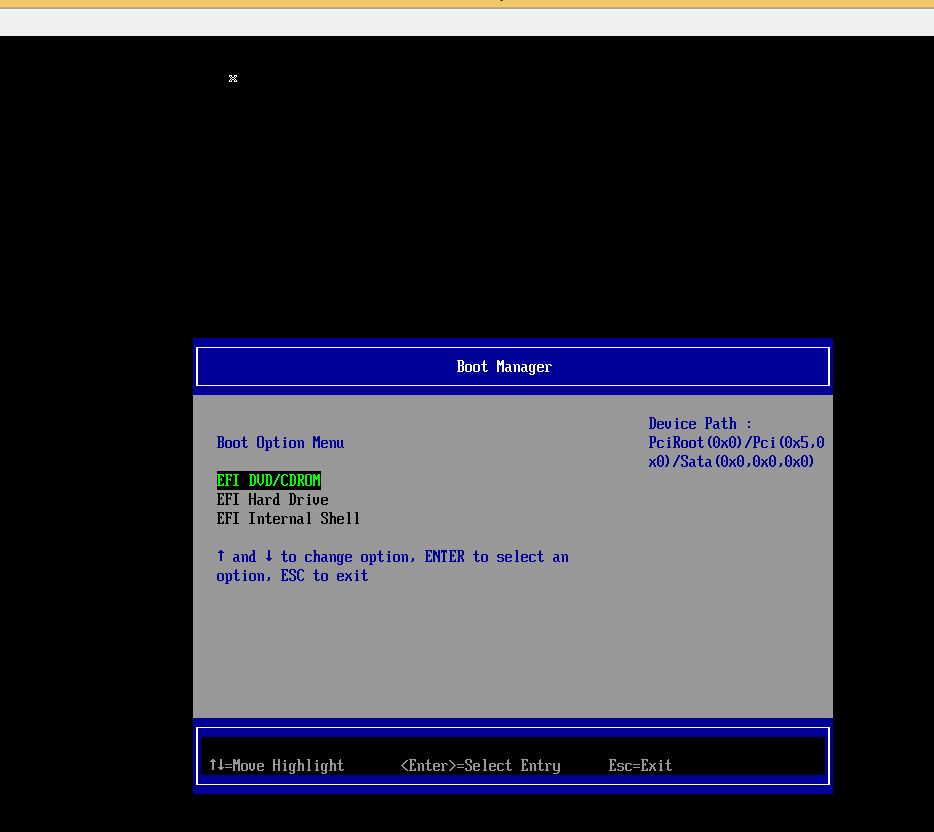Viewport: 934px width, 832px height.
Task: Click the Move Highlight hint in footer
Action: pyautogui.click(x=276, y=765)
